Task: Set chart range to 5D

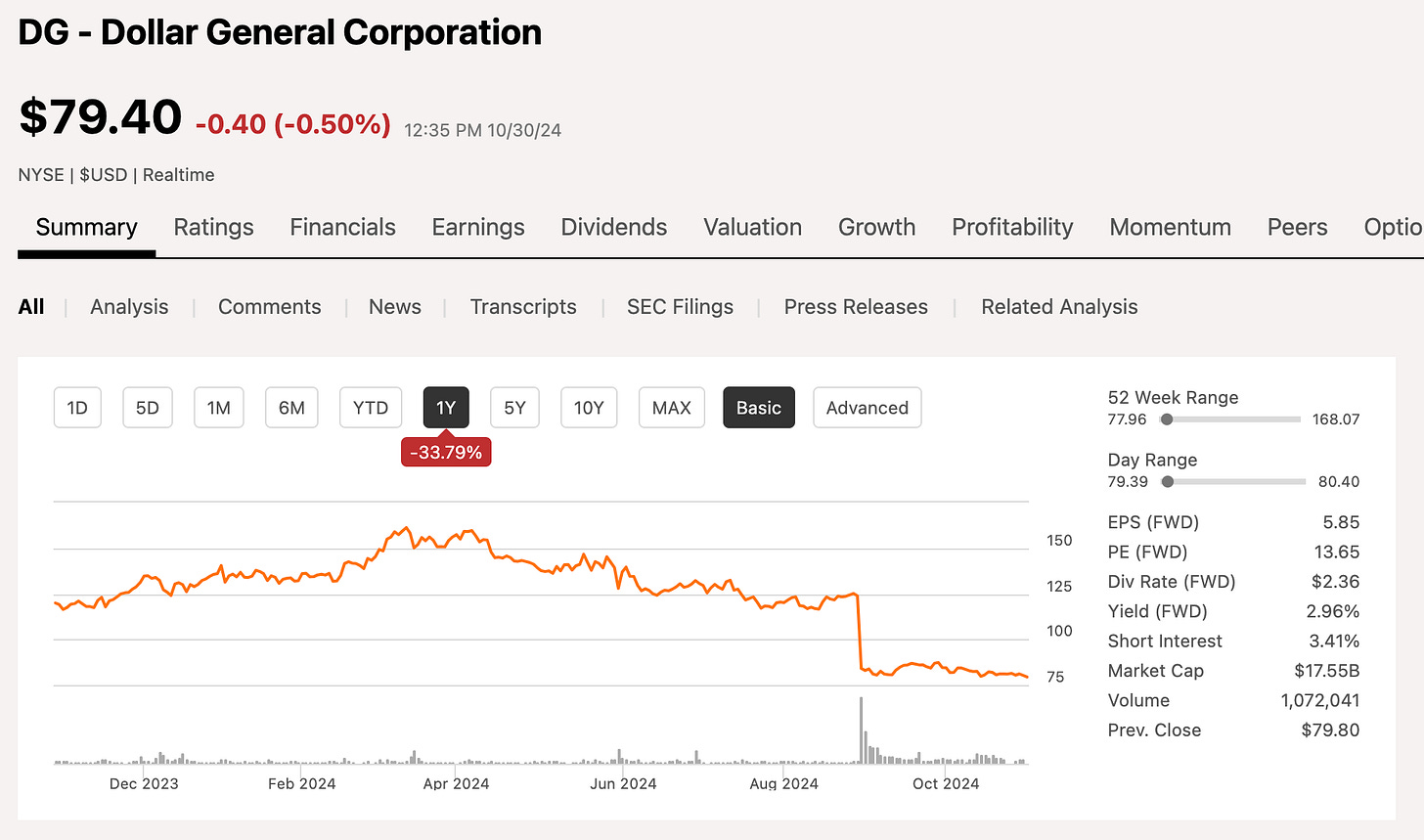Action: coord(148,408)
